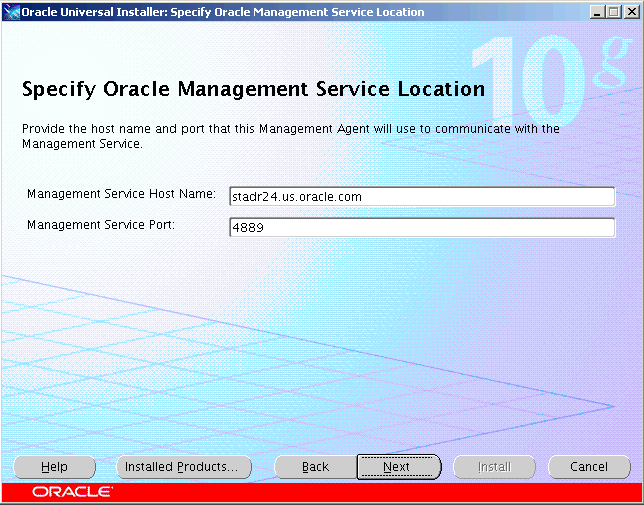This screenshot has width=644, height=505.
Task: Minimize the installer window
Action: pyautogui.click(x=598, y=12)
